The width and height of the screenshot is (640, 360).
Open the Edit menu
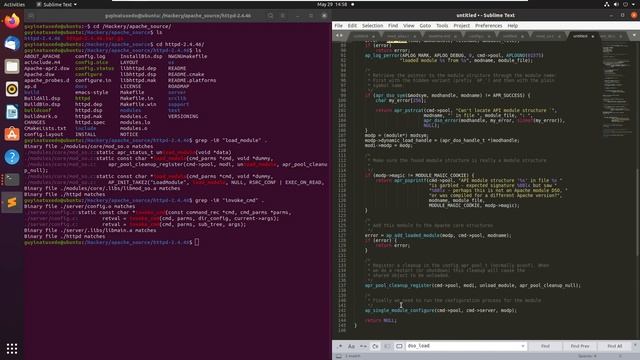click(x=352, y=25)
